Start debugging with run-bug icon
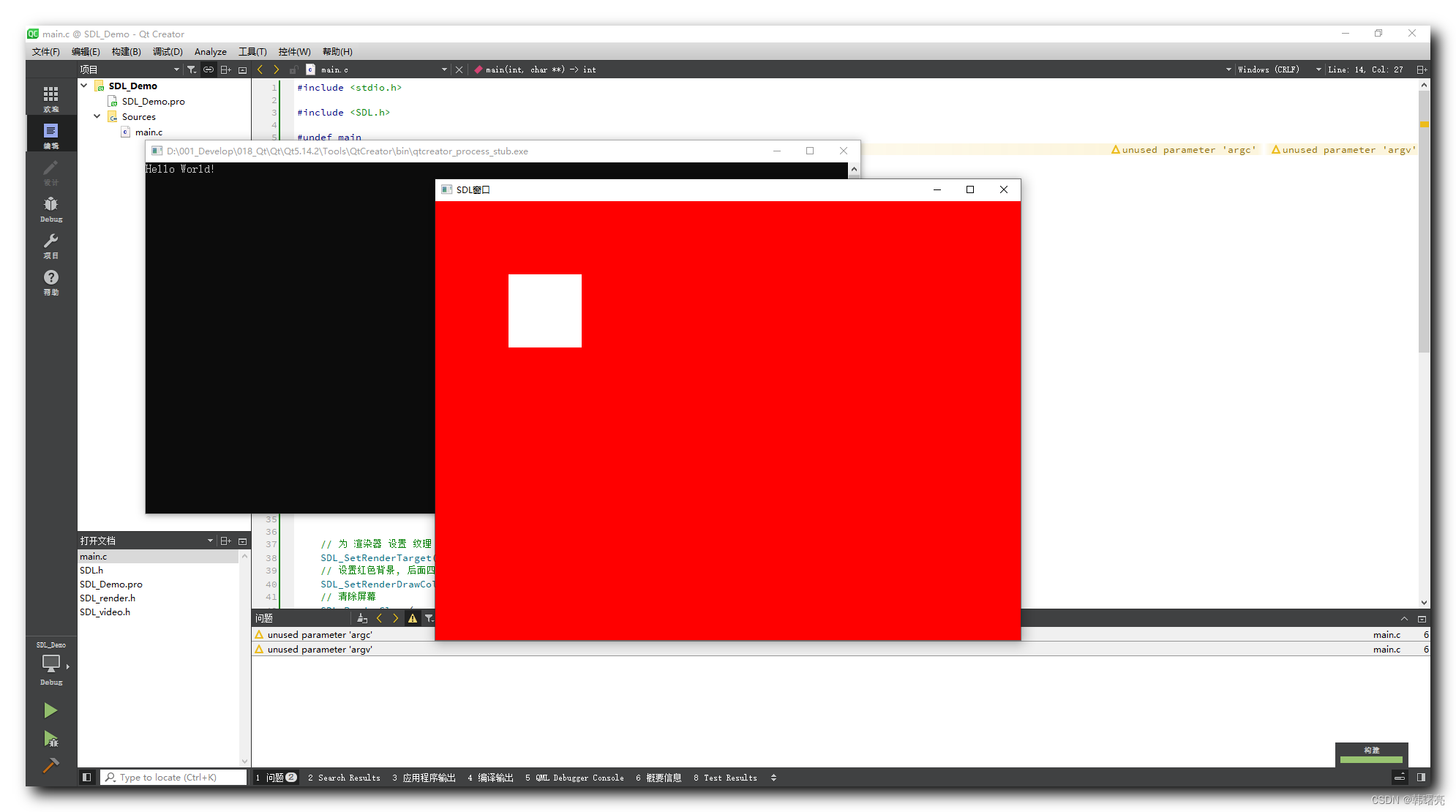Screen dimensions: 1456x812 coord(50,739)
